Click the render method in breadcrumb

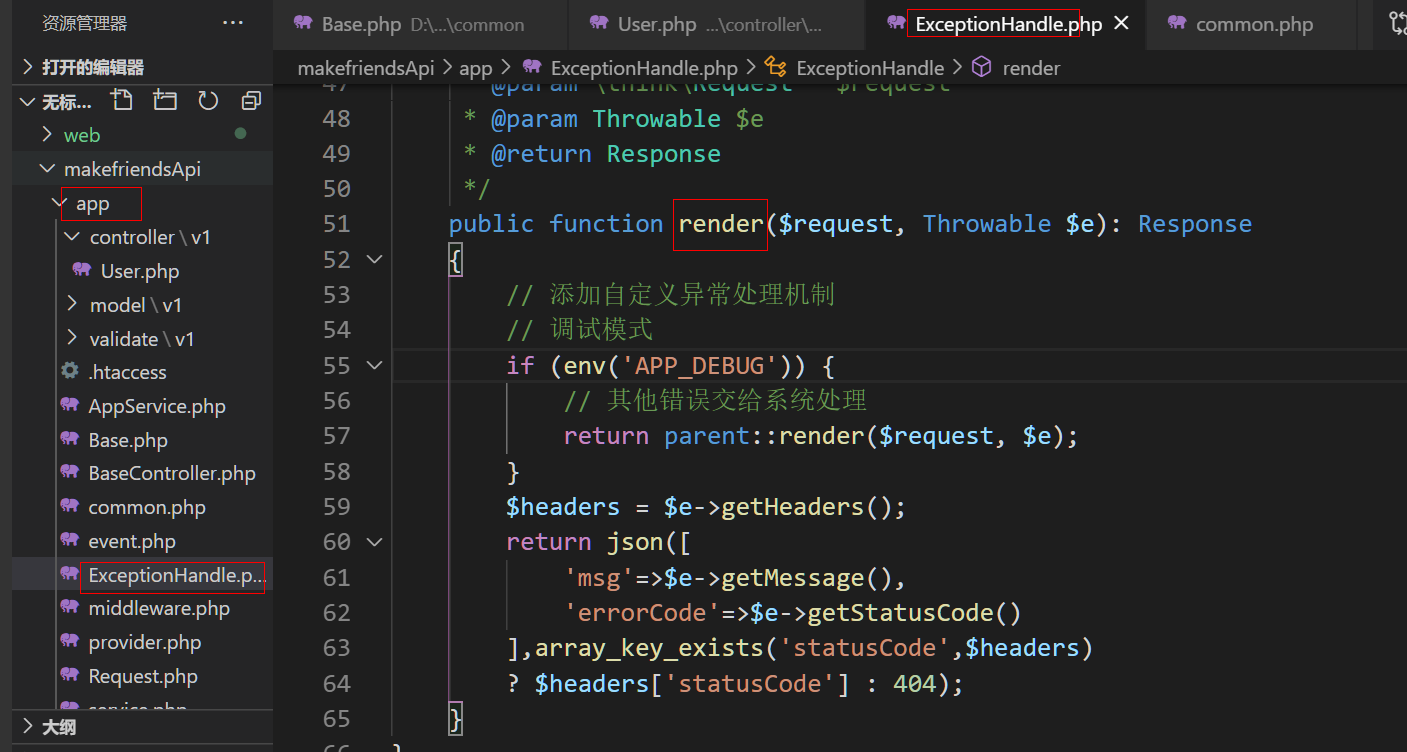[1030, 68]
